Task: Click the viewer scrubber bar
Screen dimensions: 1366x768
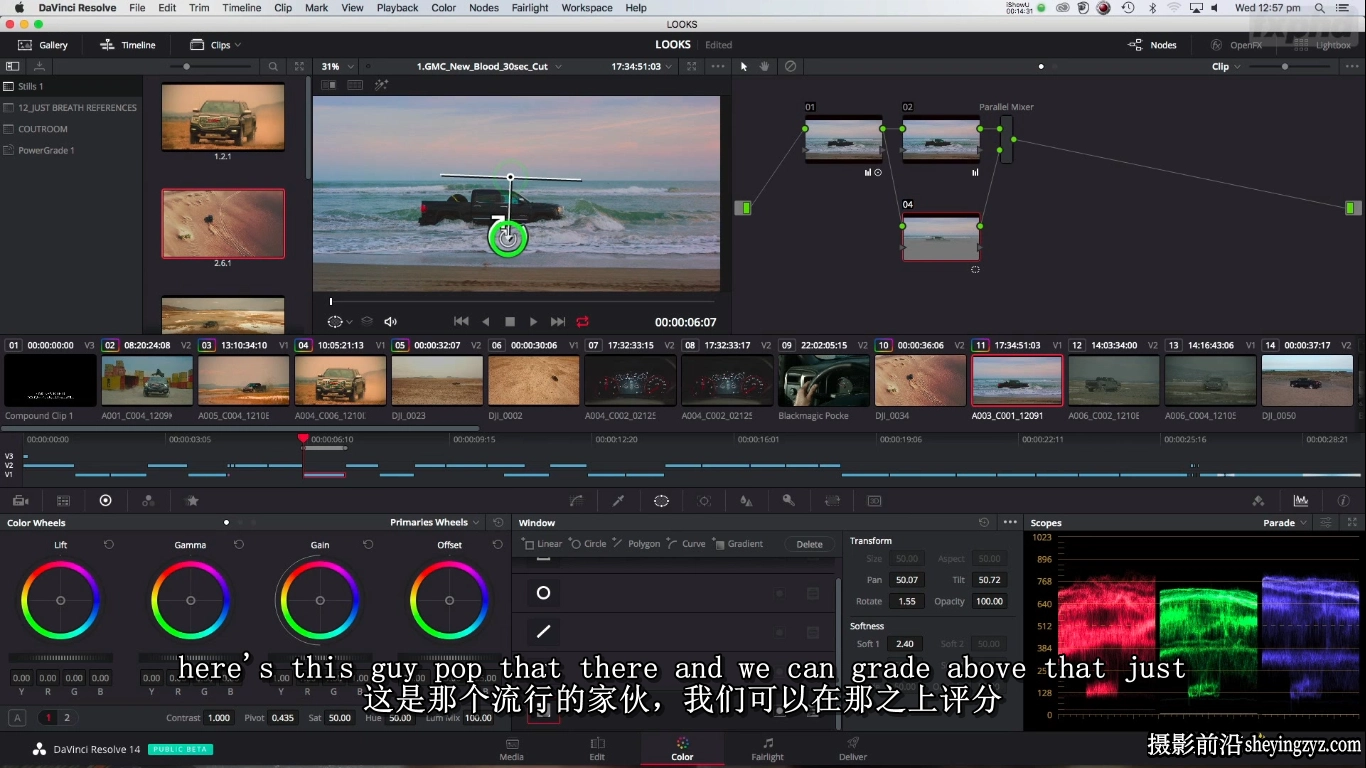Action: (522, 301)
